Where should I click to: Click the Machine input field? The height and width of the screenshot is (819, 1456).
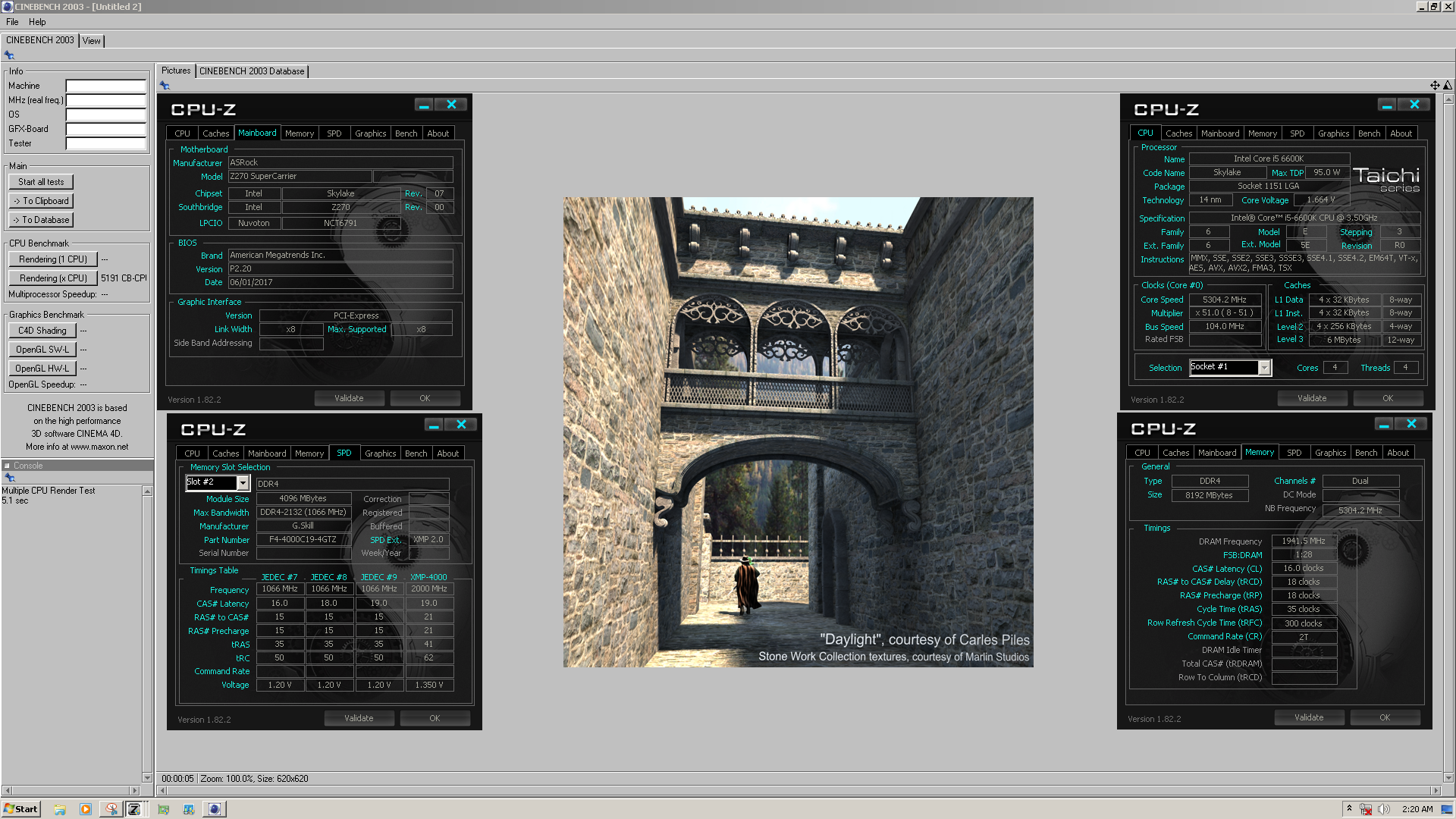[x=105, y=86]
